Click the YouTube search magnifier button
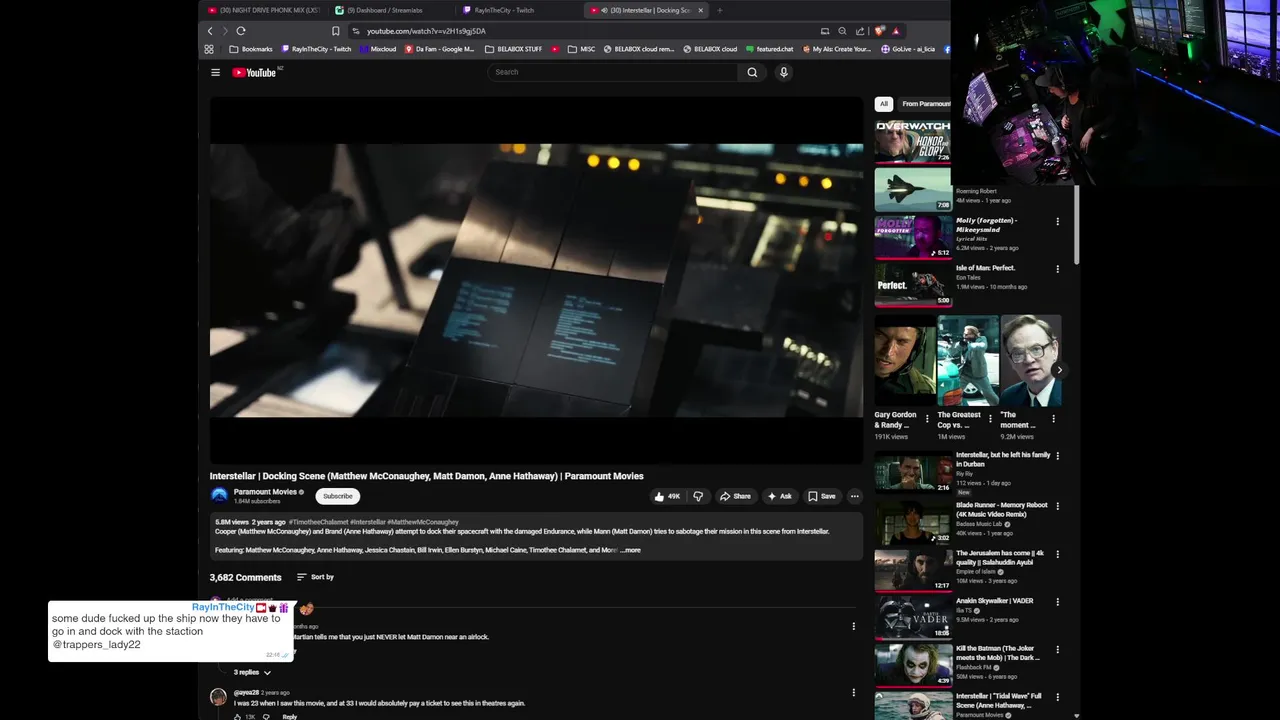 click(752, 72)
